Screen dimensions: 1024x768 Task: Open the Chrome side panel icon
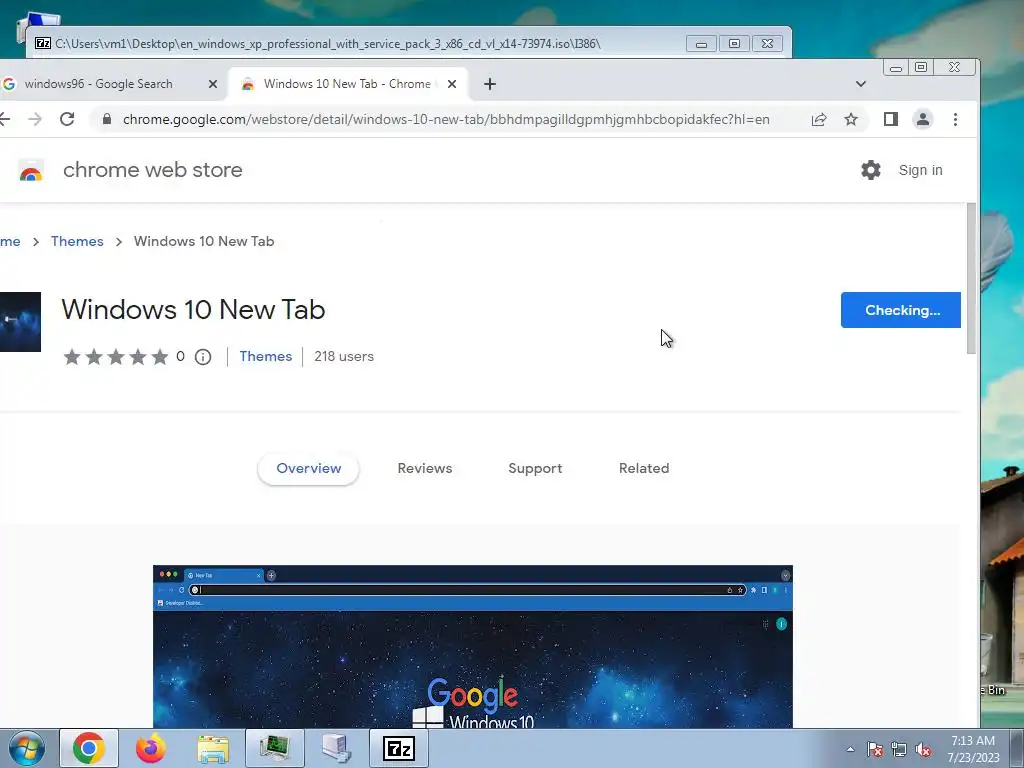click(891, 119)
